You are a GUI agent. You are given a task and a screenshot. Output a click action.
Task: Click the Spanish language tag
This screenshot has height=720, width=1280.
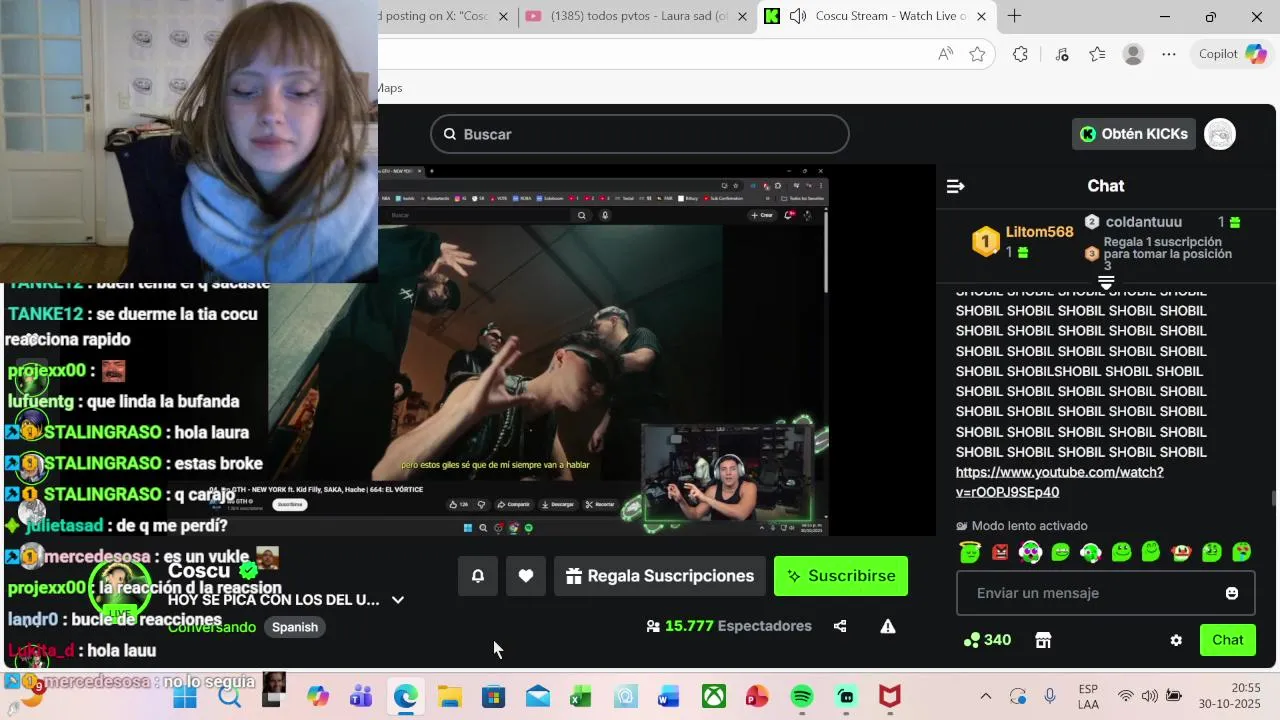coord(295,627)
